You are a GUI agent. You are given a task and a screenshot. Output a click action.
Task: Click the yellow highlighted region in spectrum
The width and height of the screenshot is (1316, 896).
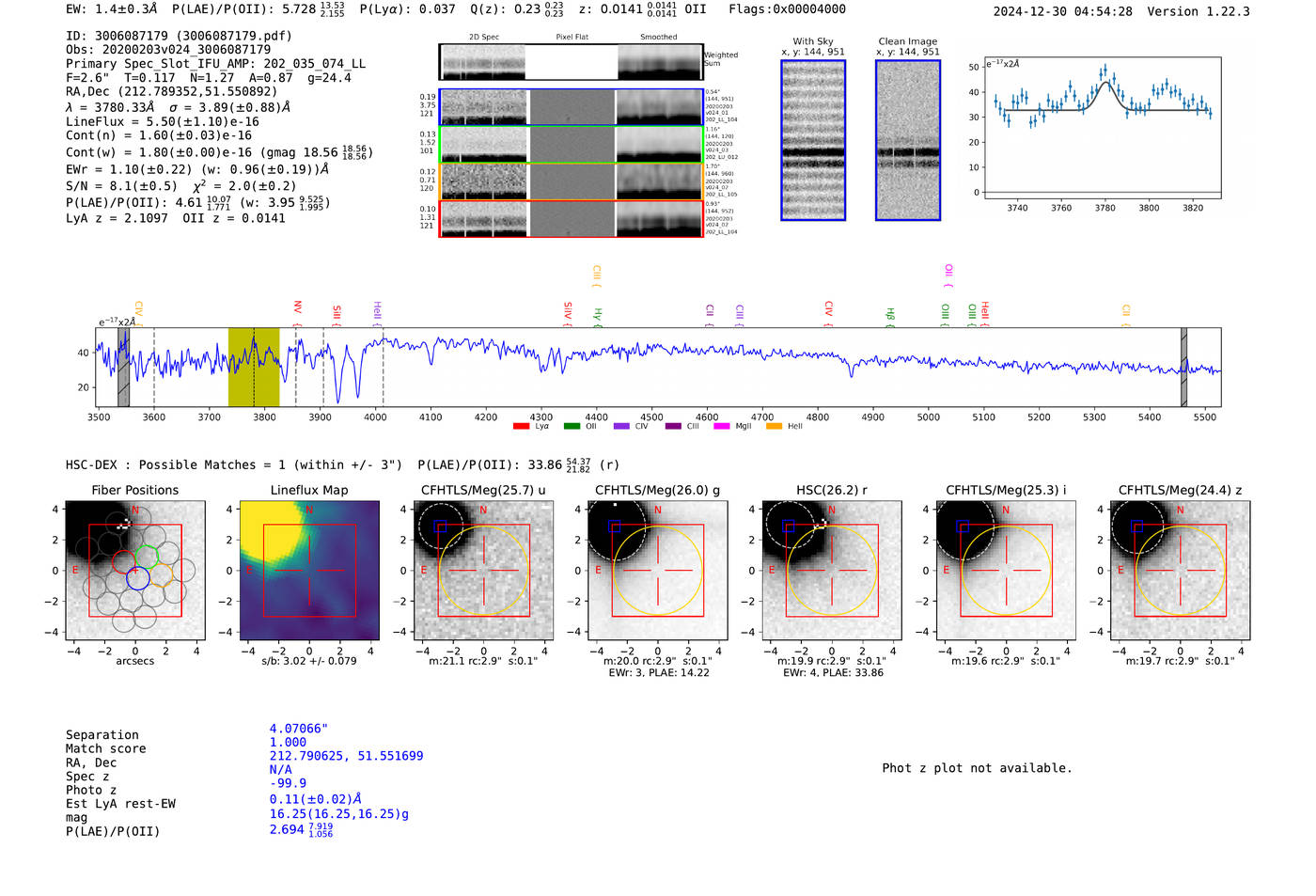pos(254,367)
